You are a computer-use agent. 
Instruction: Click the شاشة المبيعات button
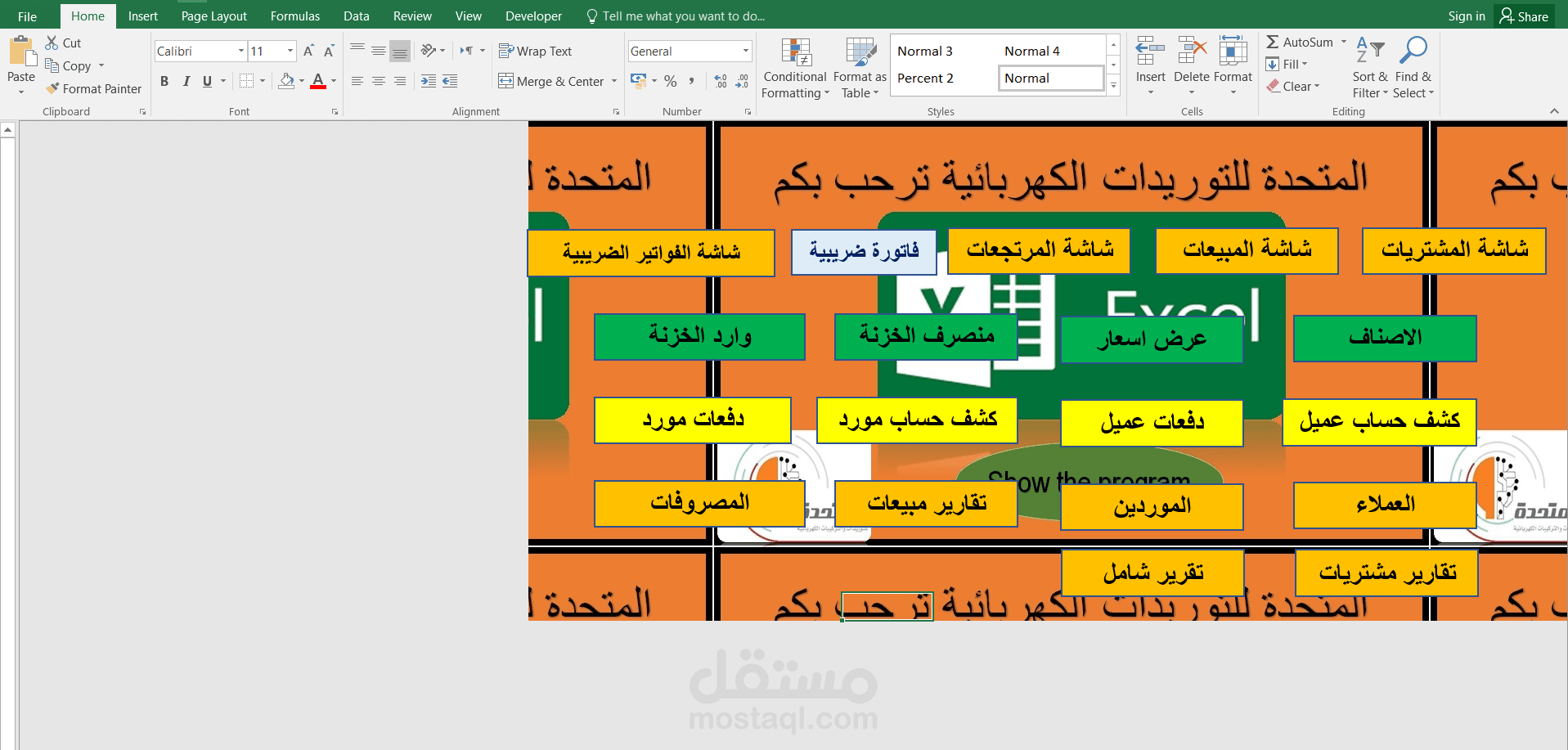pos(1247,250)
